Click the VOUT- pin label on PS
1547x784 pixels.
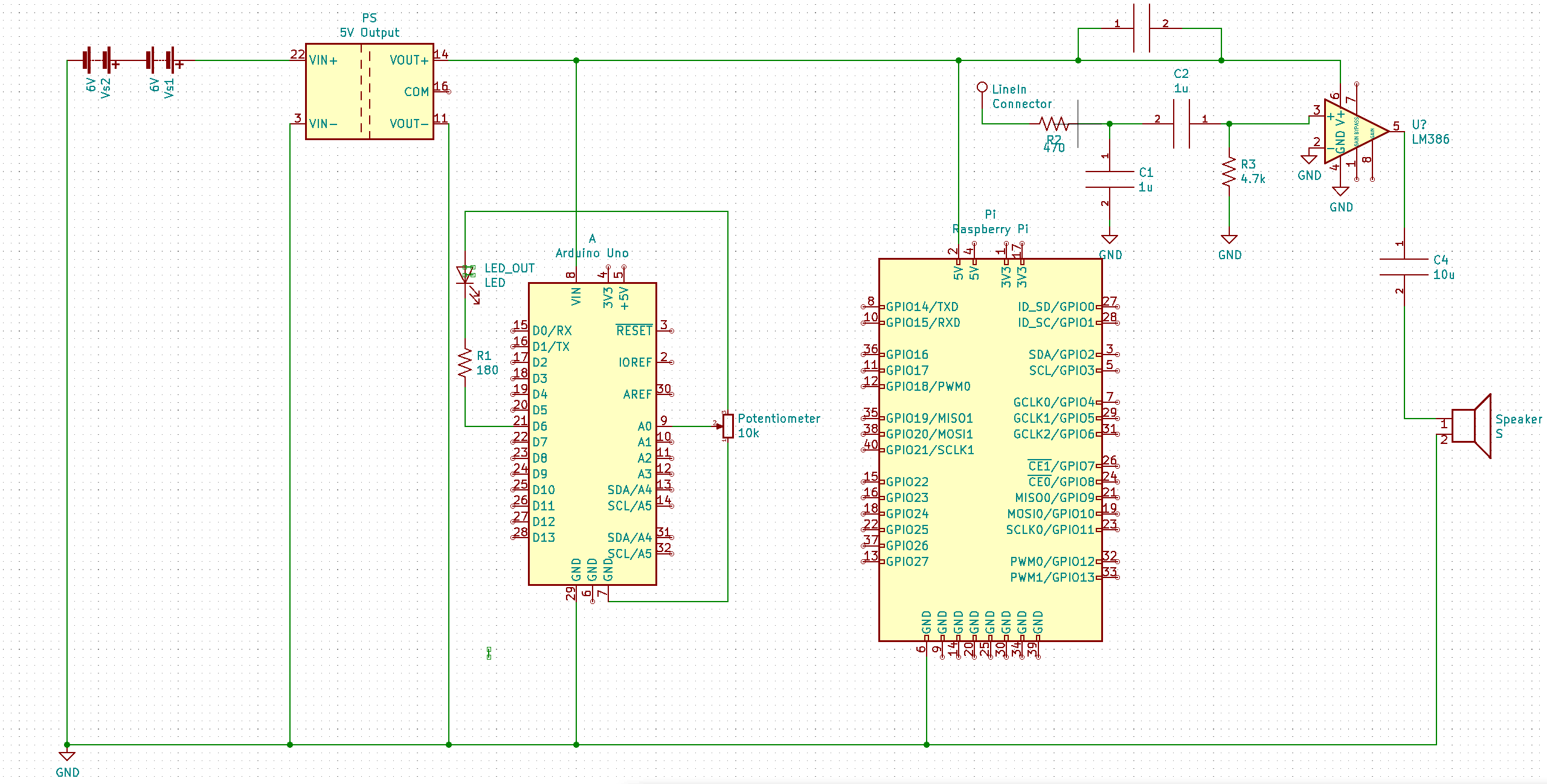click(409, 124)
